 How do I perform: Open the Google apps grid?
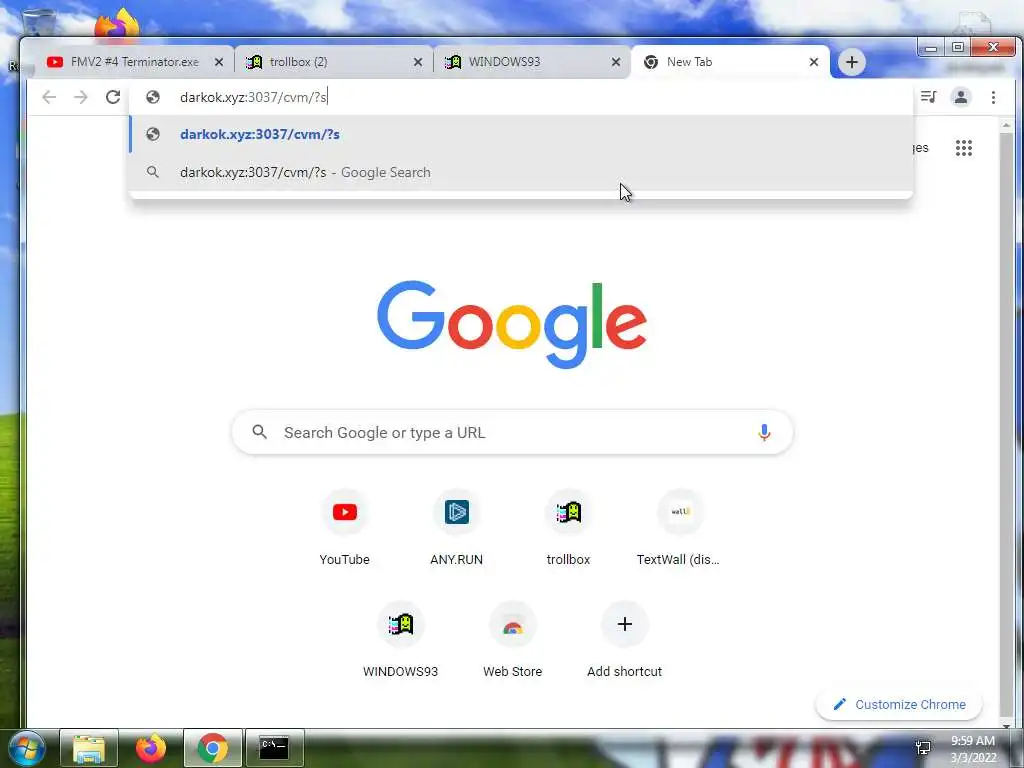click(x=963, y=148)
